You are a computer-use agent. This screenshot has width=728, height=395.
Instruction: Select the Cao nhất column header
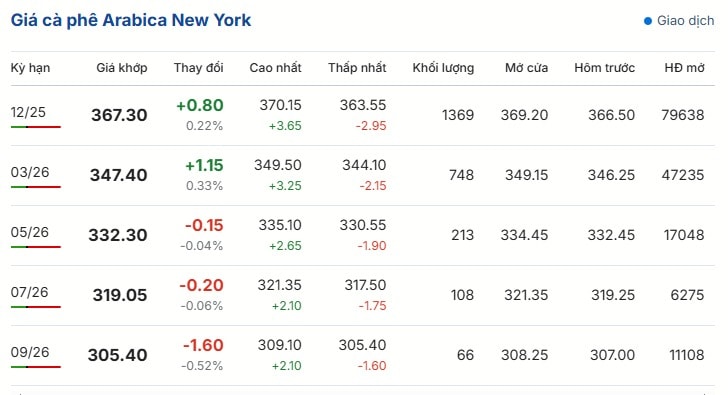pos(275,68)
